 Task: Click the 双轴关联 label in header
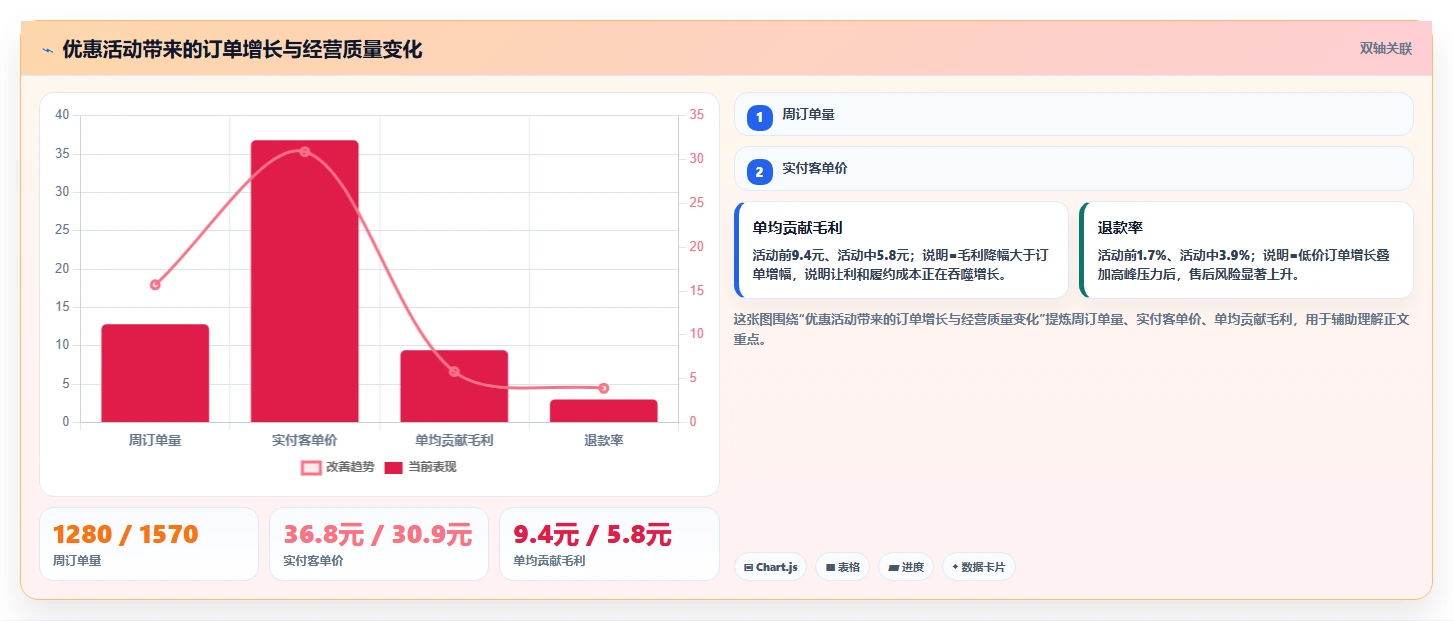pos(1385,49)
